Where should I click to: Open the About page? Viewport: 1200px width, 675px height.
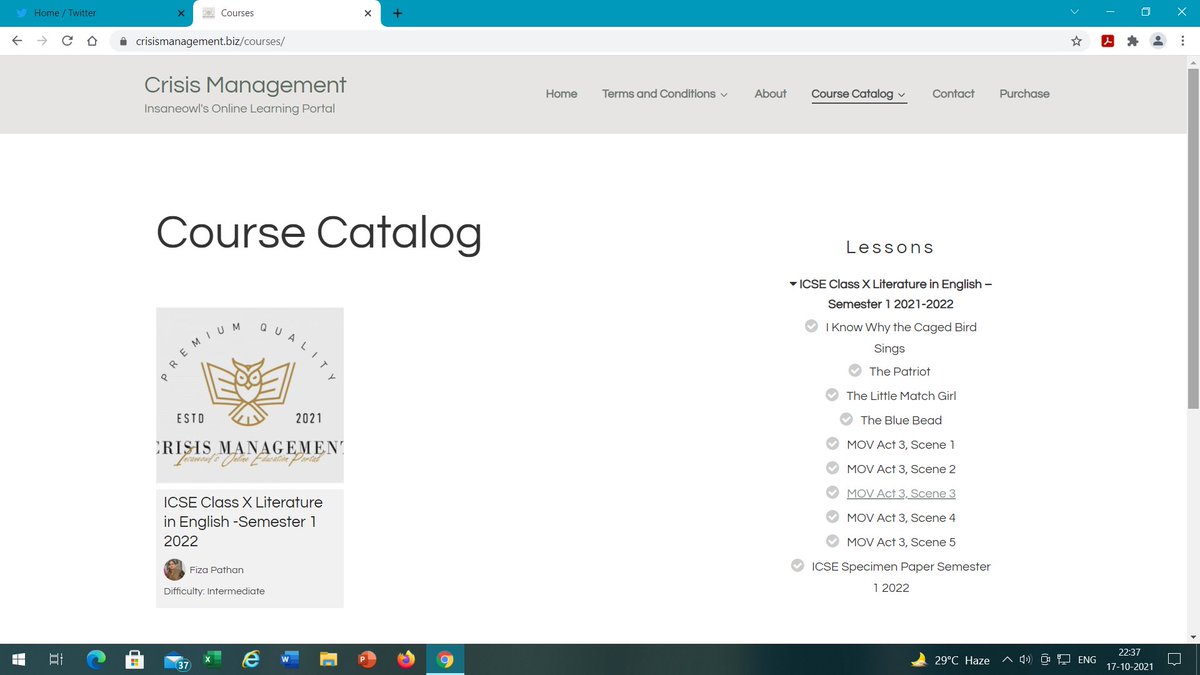(x=770, y=94)
